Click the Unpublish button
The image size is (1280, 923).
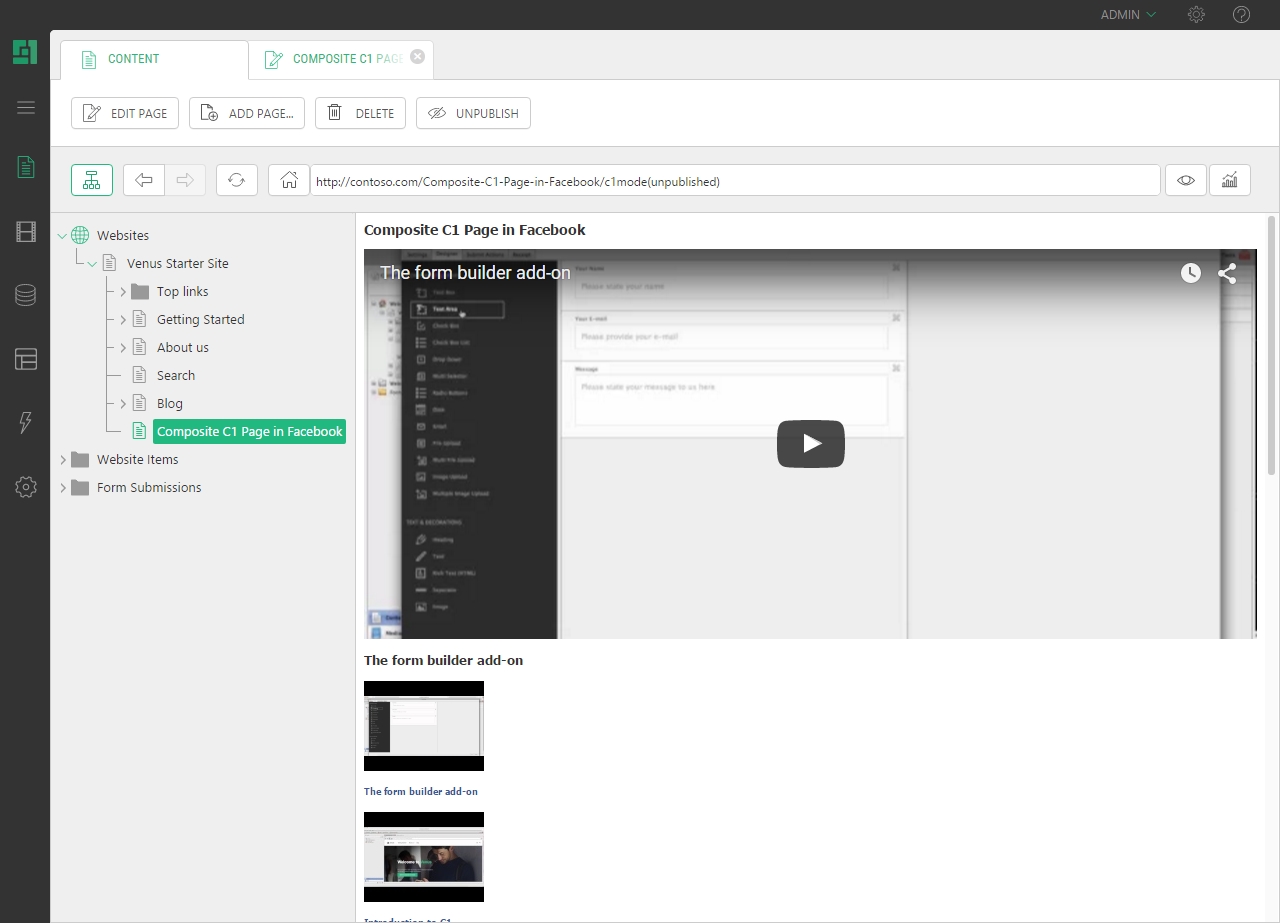pos(473,113)
